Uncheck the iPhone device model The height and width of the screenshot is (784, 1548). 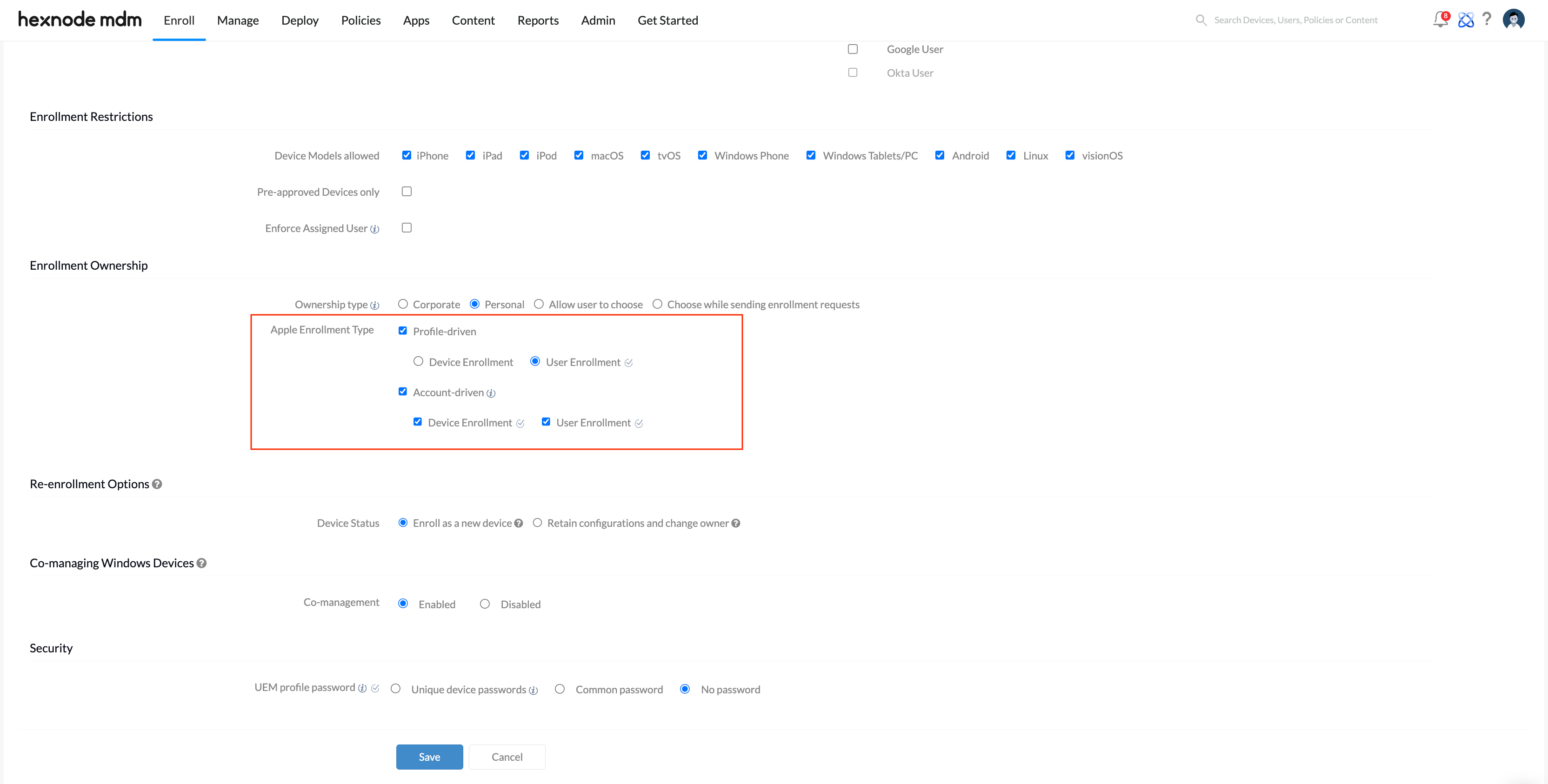[406, 155]
